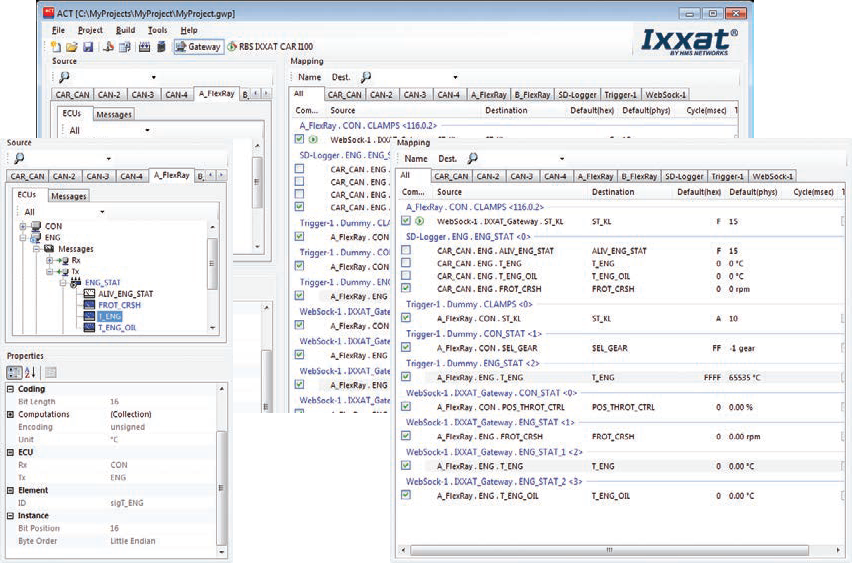Viewport: 852px width, 563px height.
Task: Click the search magnifier in enlarged Source panel
Action: coord(20,158)
